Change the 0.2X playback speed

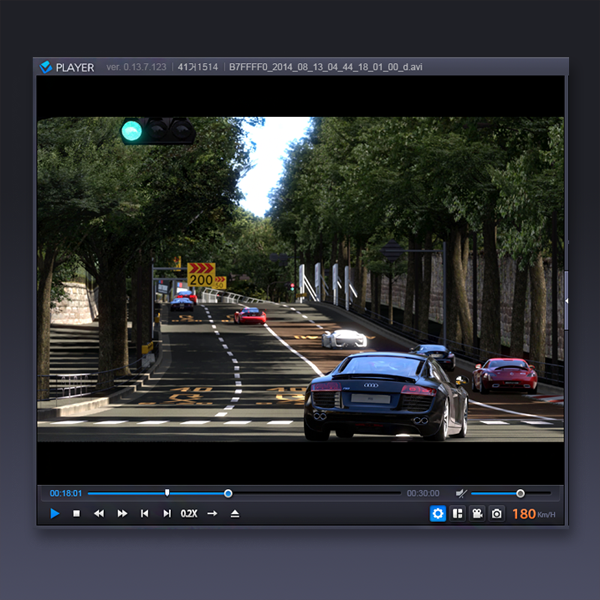pos(189,514)
